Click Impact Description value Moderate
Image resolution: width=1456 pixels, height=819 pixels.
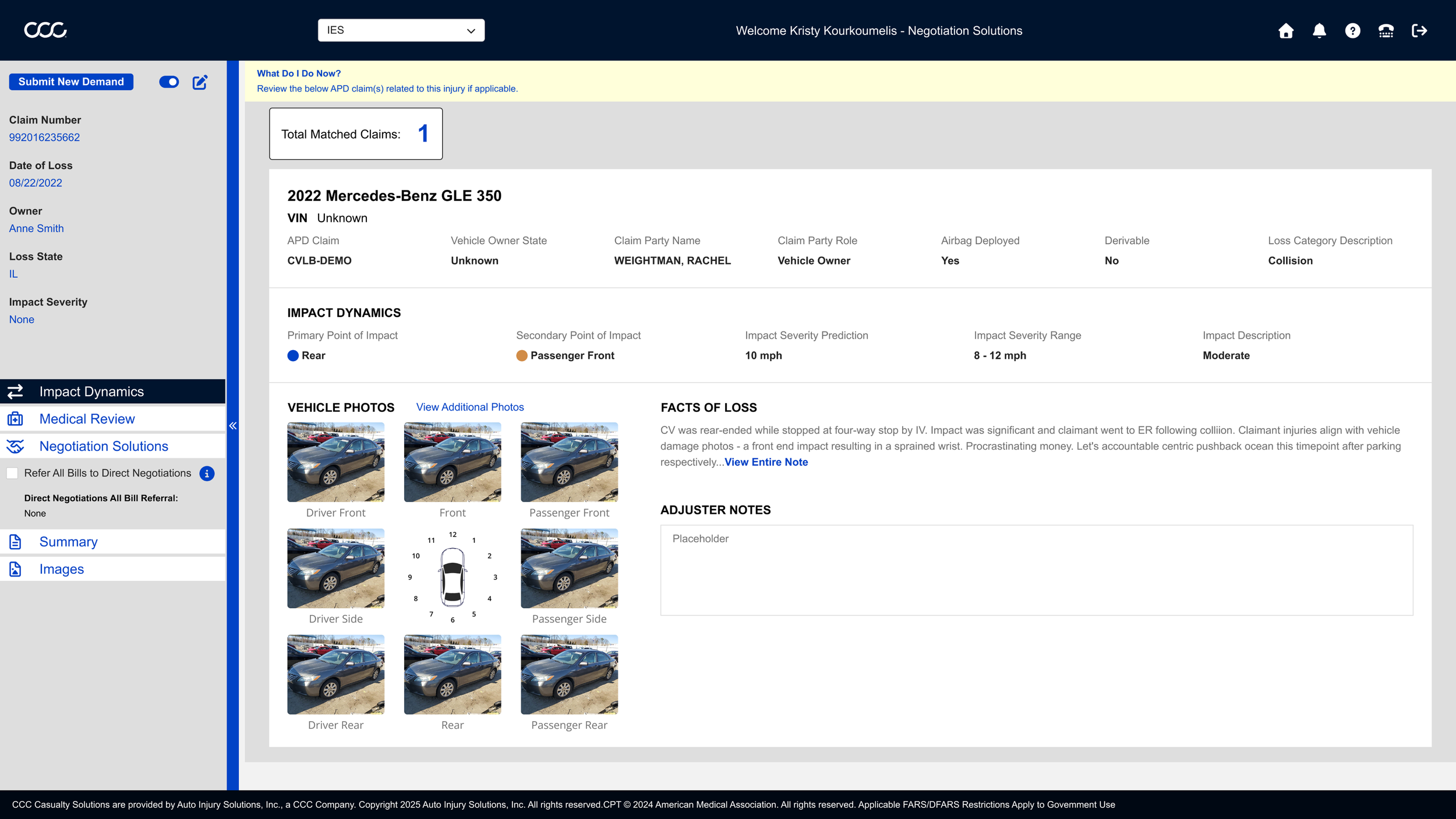click(x=1226, y=355)
